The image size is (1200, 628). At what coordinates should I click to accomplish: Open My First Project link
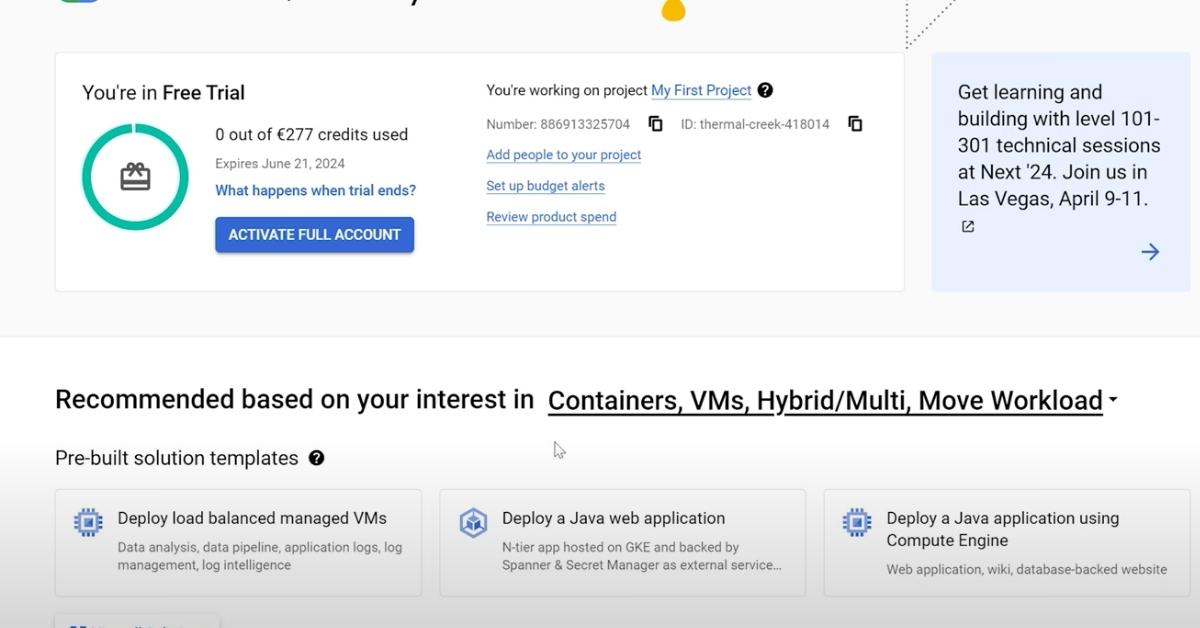click(x=701, y=90)
